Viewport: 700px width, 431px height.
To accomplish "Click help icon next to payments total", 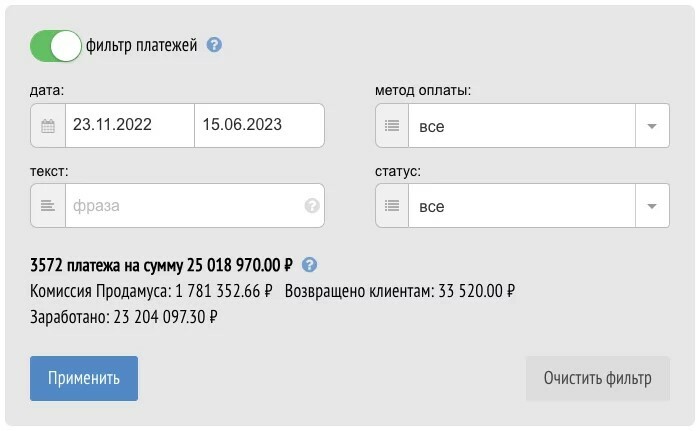I will coord(310,265).
